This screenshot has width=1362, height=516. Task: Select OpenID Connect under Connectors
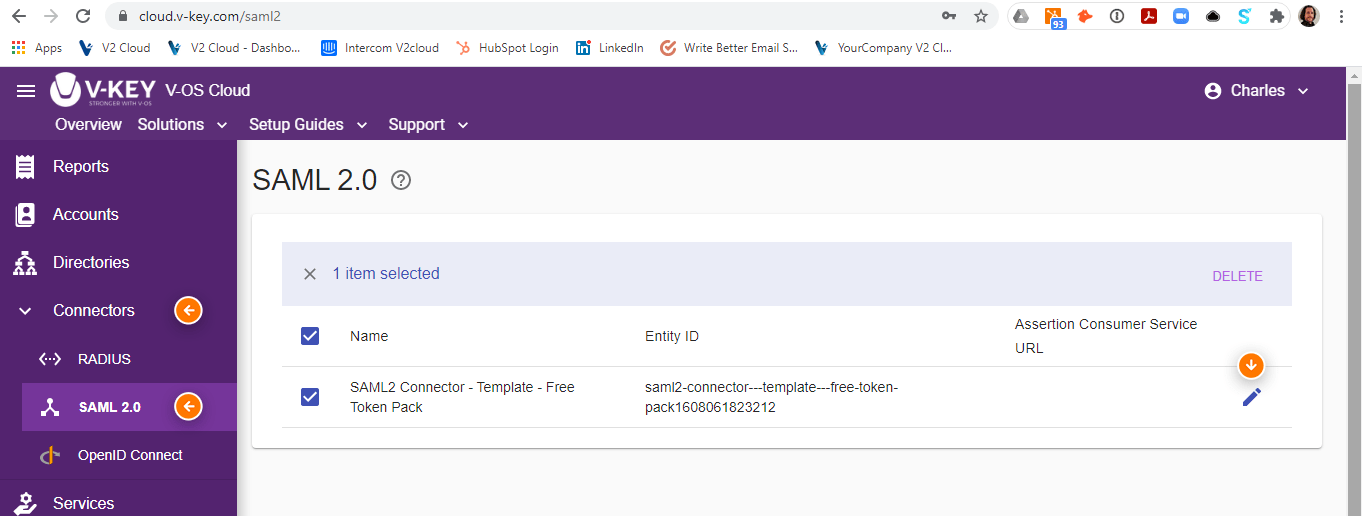(x=129, y=455)
